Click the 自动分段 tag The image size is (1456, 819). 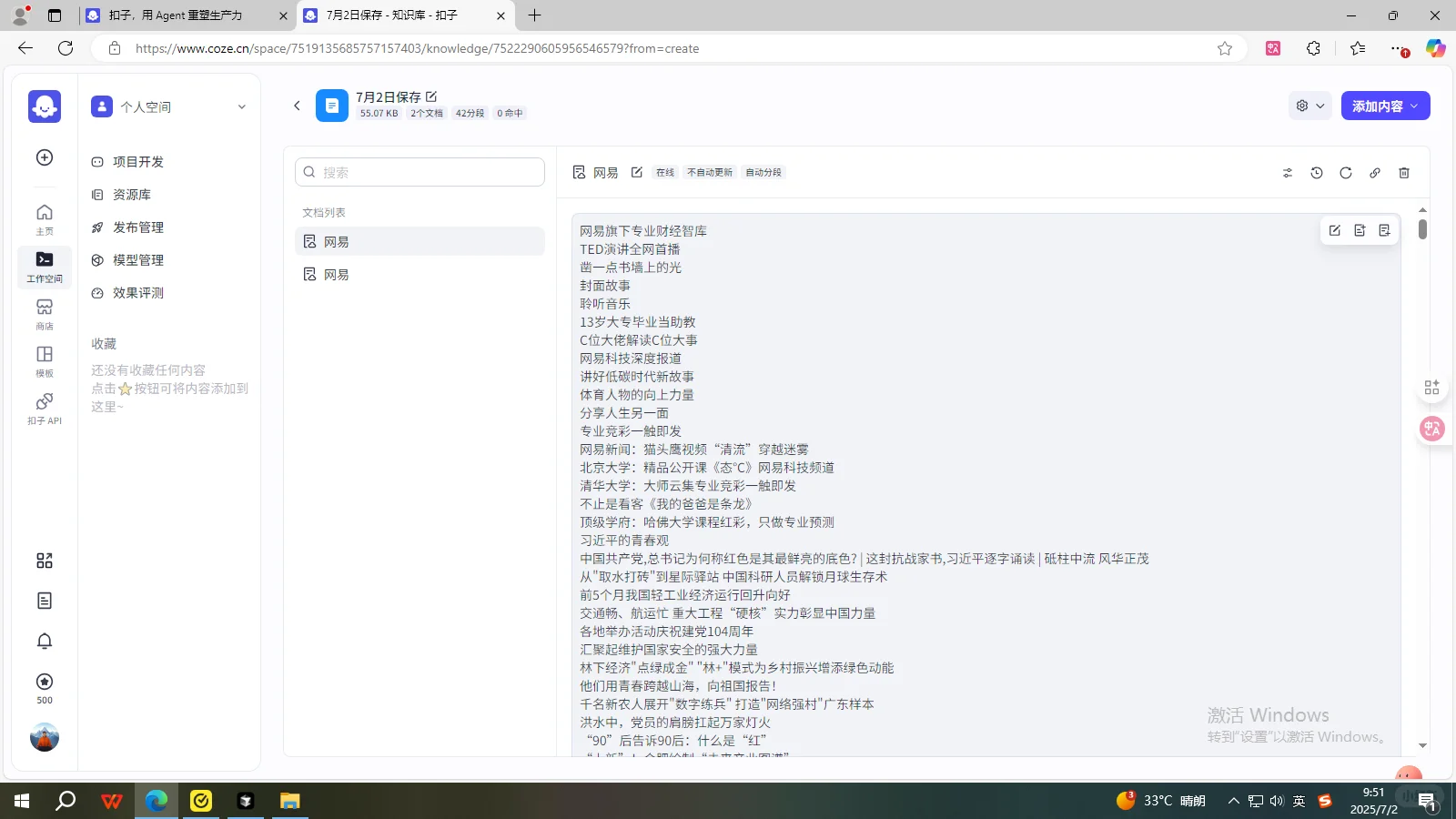[x=763, y=172]
